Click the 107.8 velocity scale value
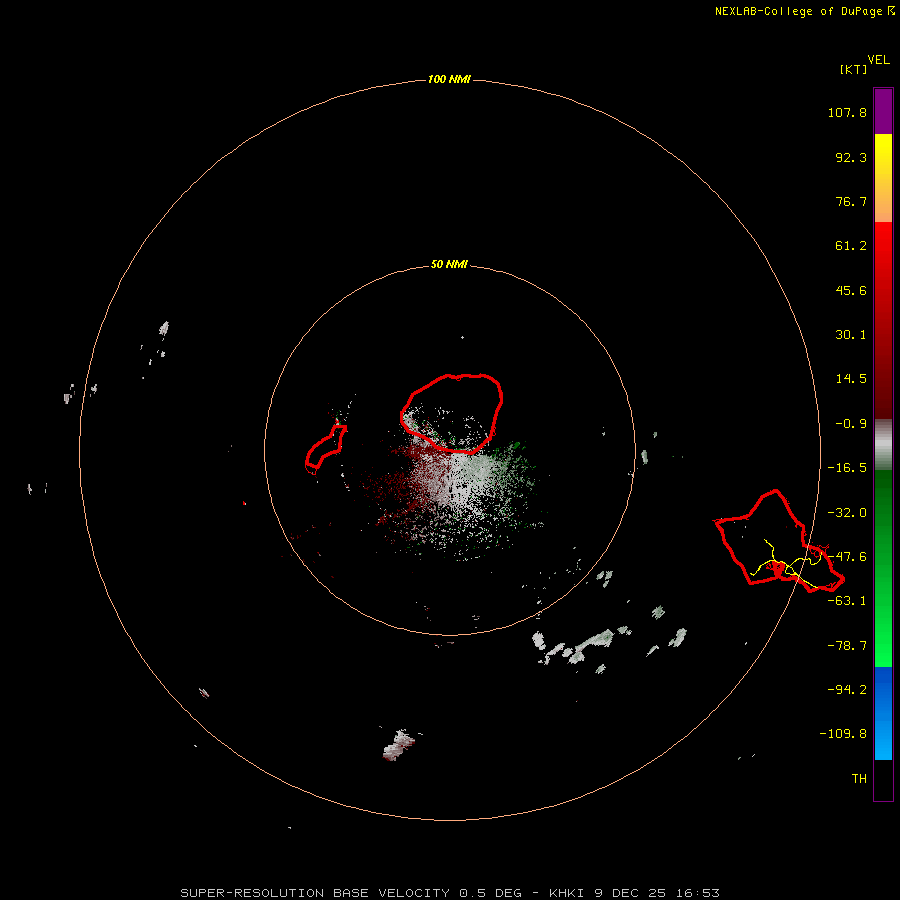 coord(847,112)
